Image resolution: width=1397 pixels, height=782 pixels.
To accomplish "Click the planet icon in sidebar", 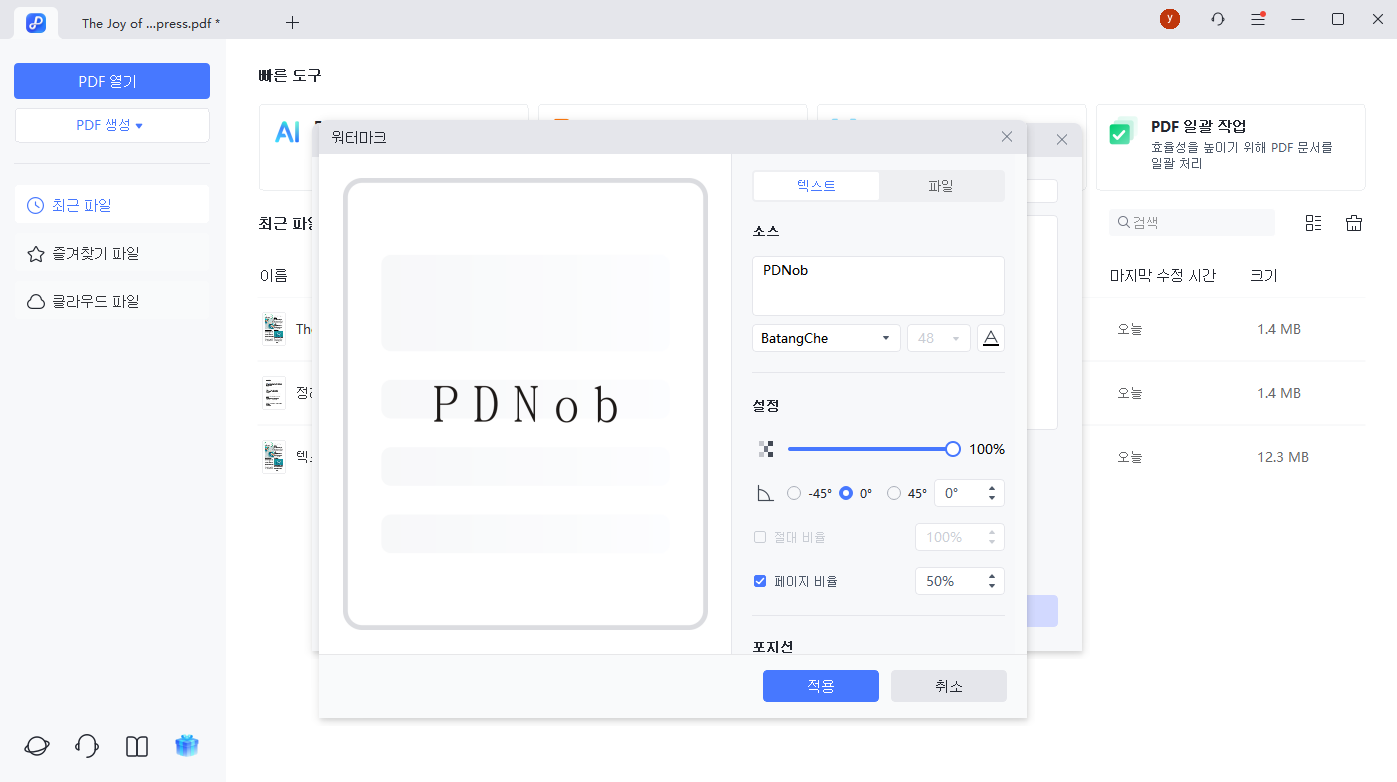I will coord(37,746).
